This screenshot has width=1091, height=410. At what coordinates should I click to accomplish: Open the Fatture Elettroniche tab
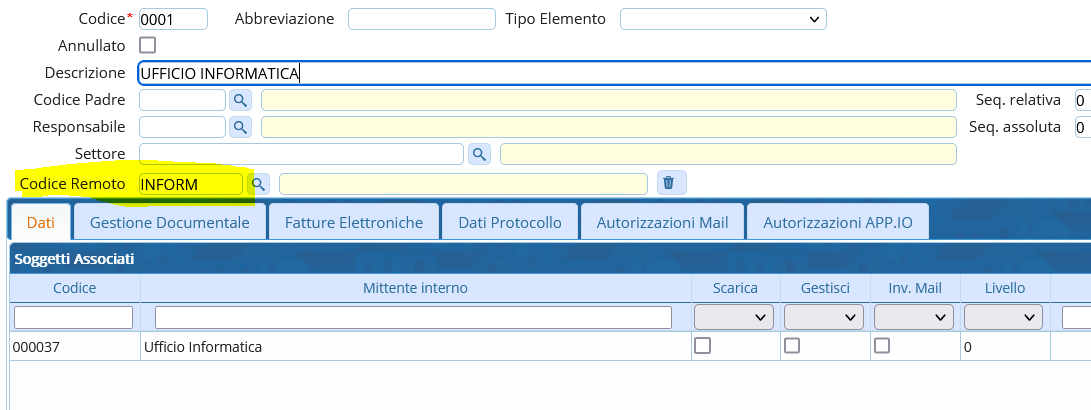(x=353, y=223)
